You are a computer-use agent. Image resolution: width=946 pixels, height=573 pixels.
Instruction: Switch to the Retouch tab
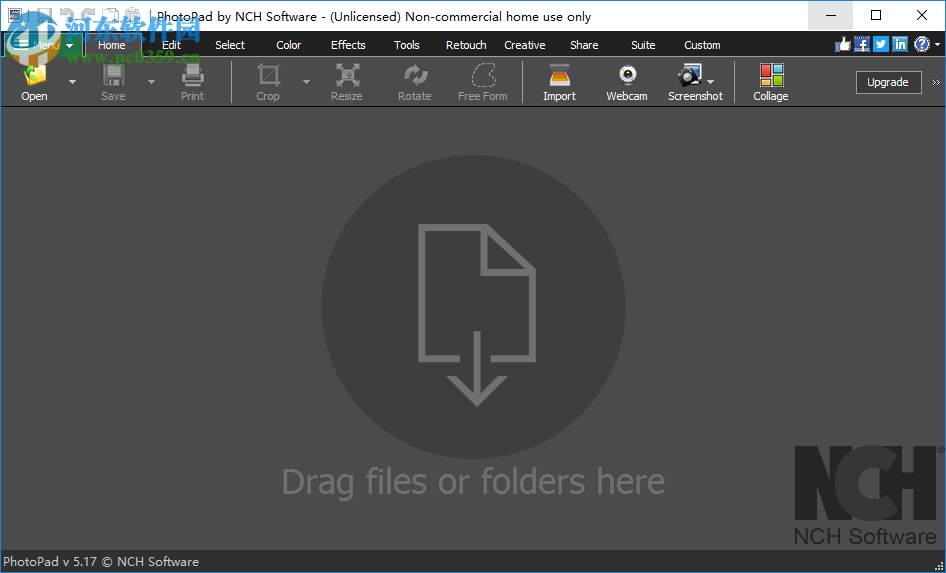coord(466,45)
